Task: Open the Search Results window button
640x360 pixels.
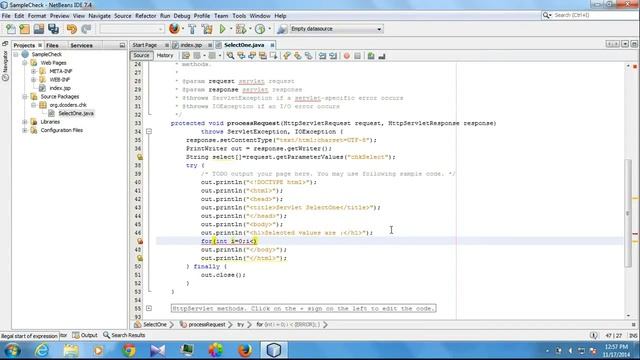Action: [124, 335]
